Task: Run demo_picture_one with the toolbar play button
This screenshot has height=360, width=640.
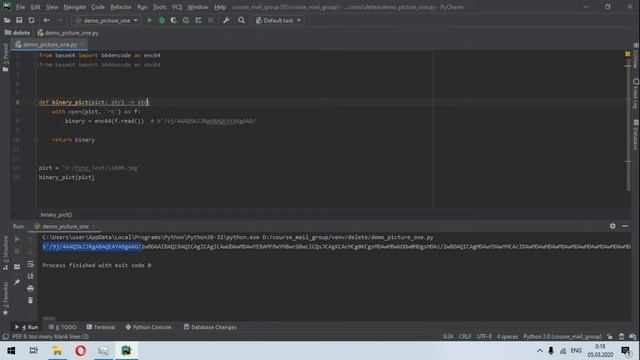Action: 149,20
